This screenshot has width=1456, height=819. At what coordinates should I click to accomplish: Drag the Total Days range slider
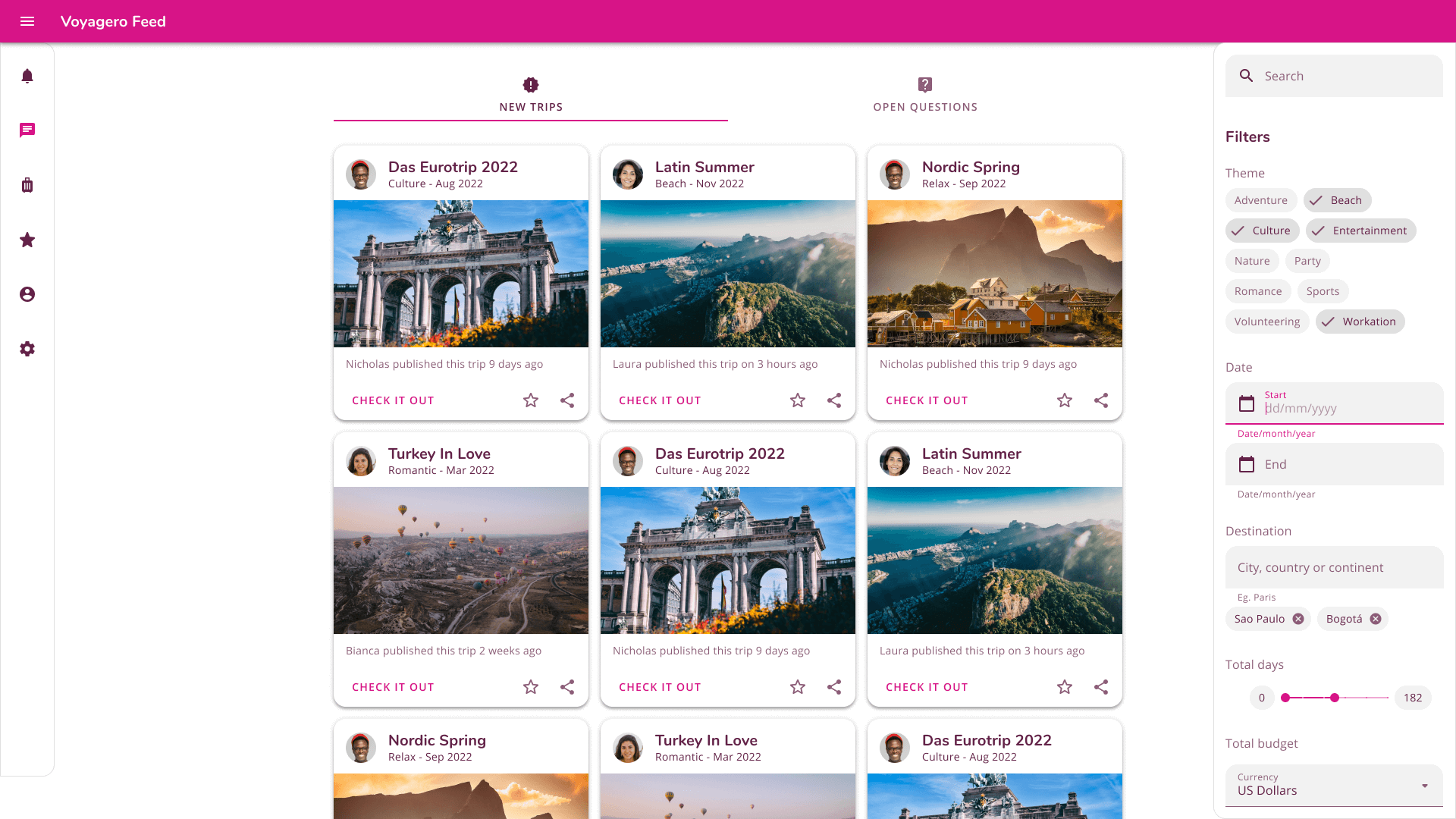click(x=1335, y=697)
